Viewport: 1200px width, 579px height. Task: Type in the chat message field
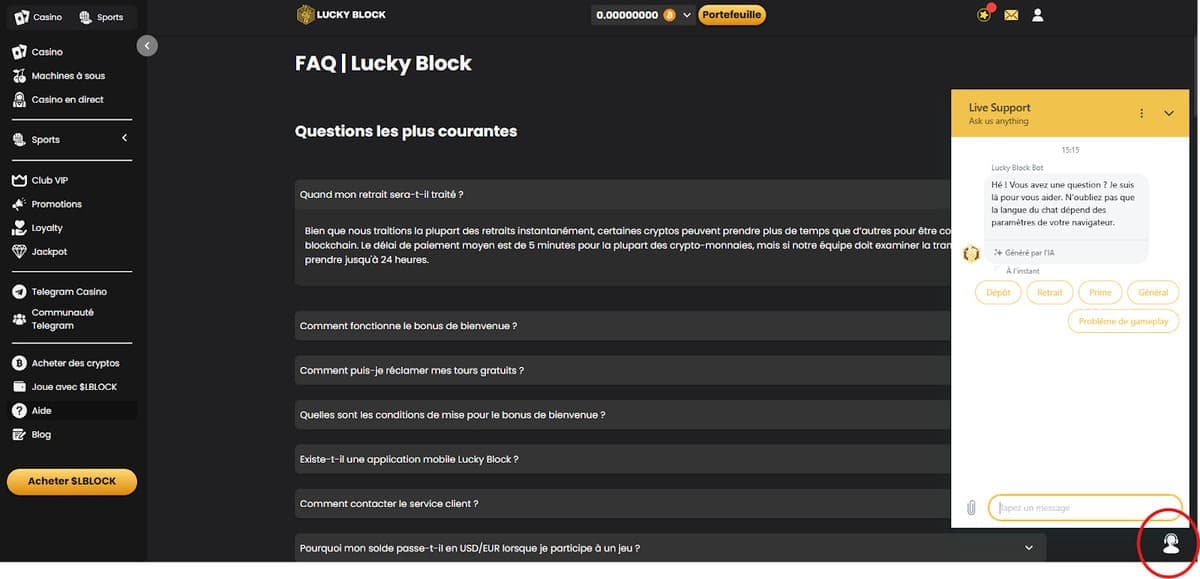[1085, 507]
